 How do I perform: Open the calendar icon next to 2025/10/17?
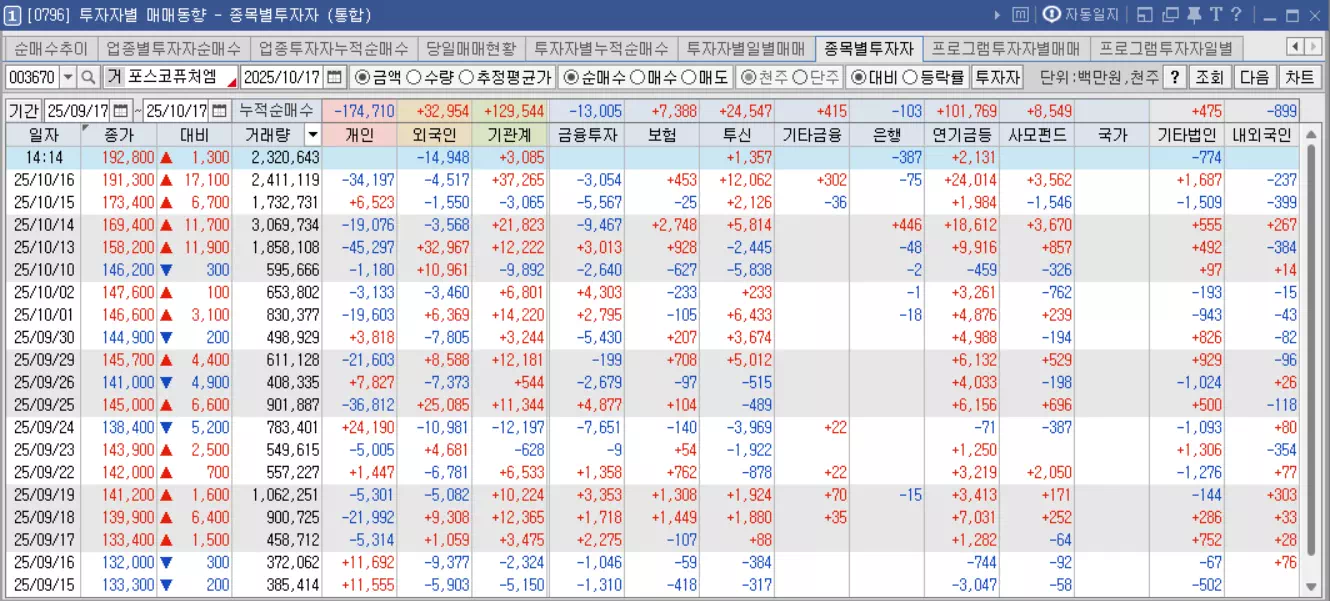point(331,75)
